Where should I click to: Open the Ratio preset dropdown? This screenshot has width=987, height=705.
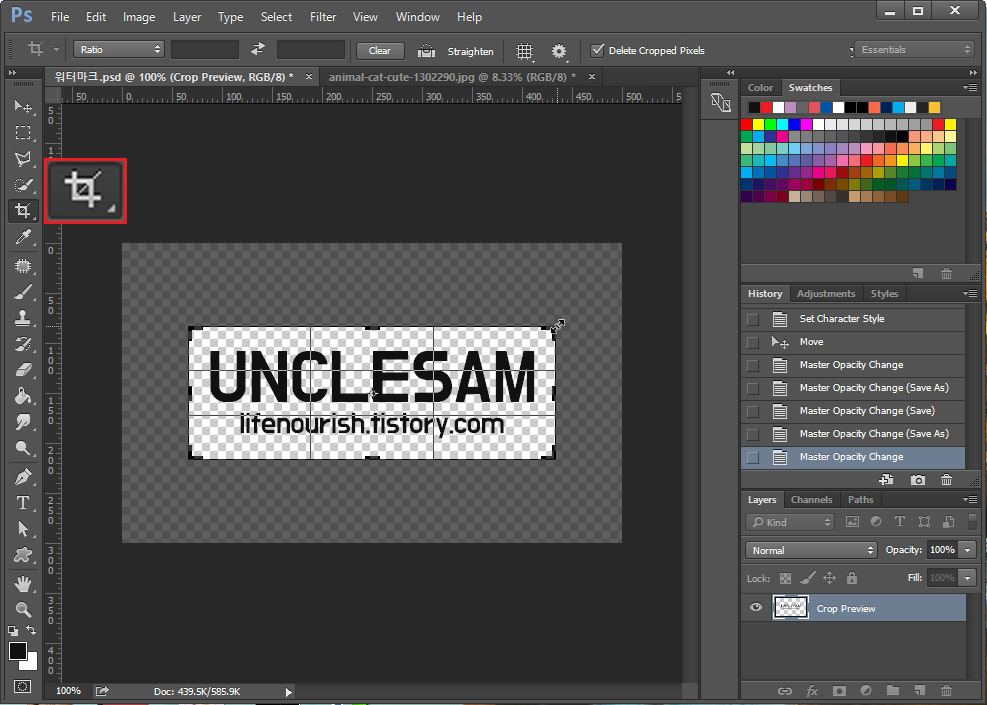click(x=119, y=49)
